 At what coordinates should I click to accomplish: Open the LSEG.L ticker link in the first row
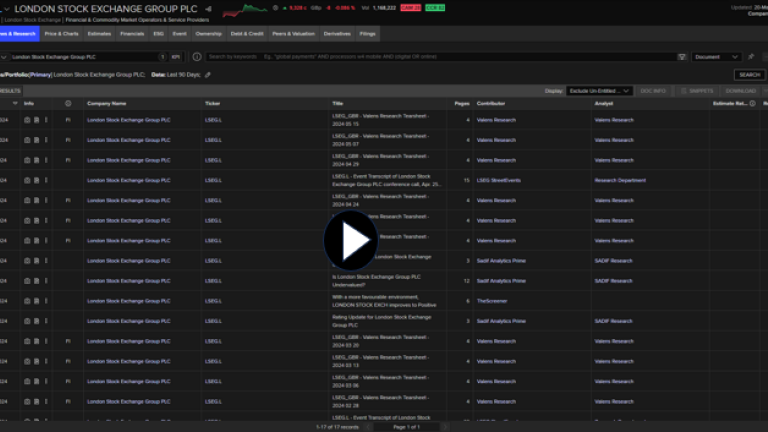point(213,120)
